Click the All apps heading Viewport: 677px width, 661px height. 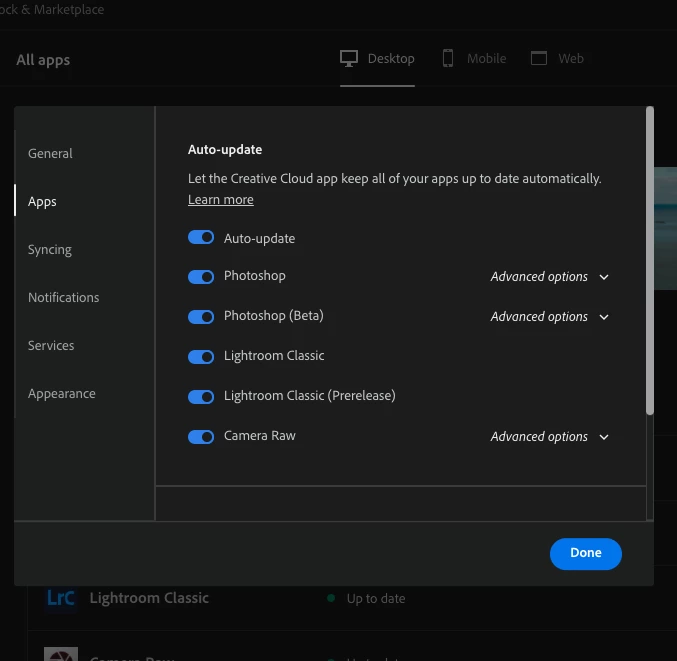[43, 60]
